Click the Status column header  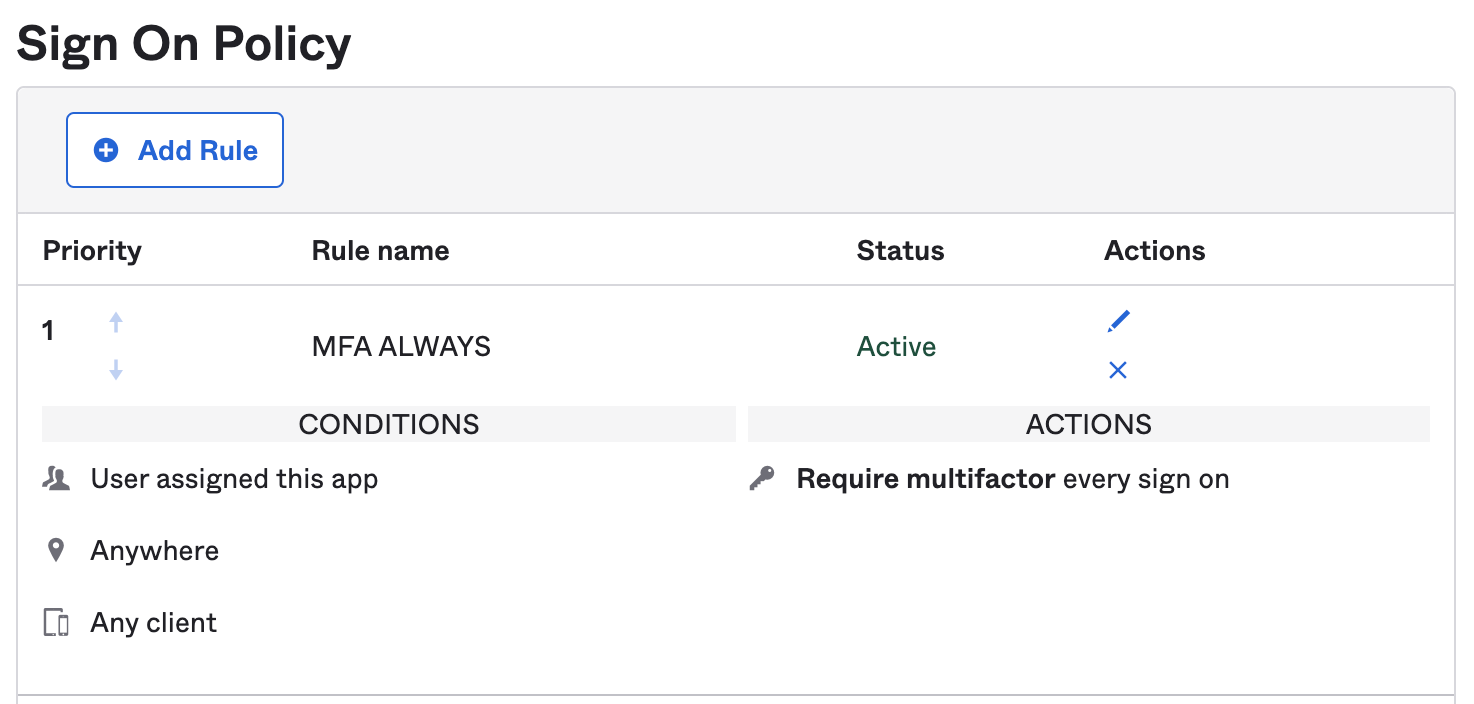[x=899, y=250]
